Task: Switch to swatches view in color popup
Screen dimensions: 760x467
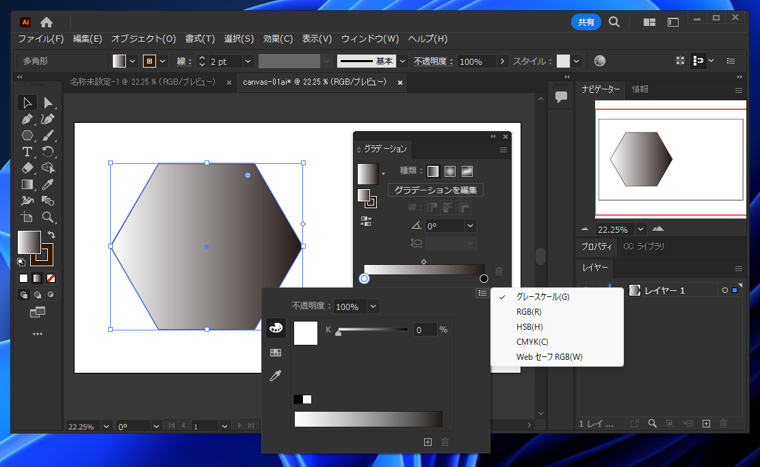Action: pyautogui.click(x=275, y=352)
